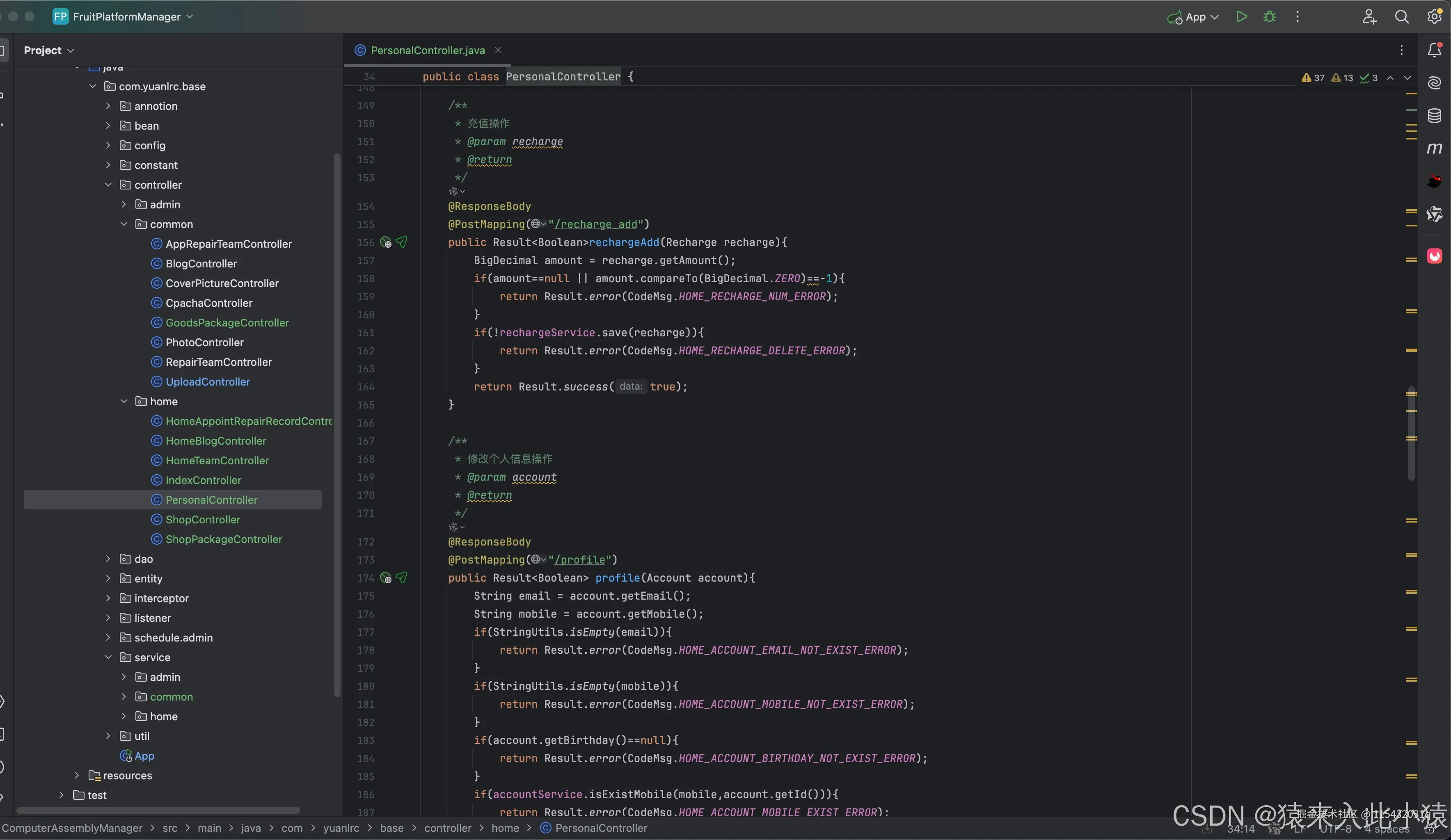Screen dimensions: 1451x840
Task: Open ShopController in project tree
Action: 203,520
